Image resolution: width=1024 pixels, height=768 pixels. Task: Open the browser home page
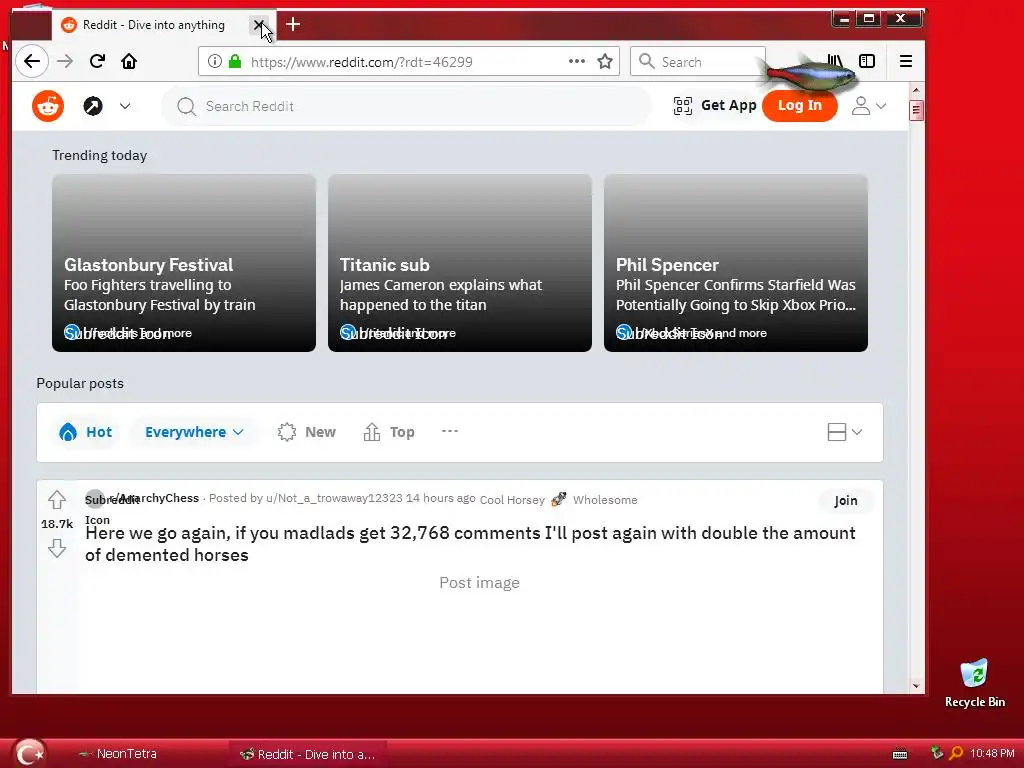point(129,61)
